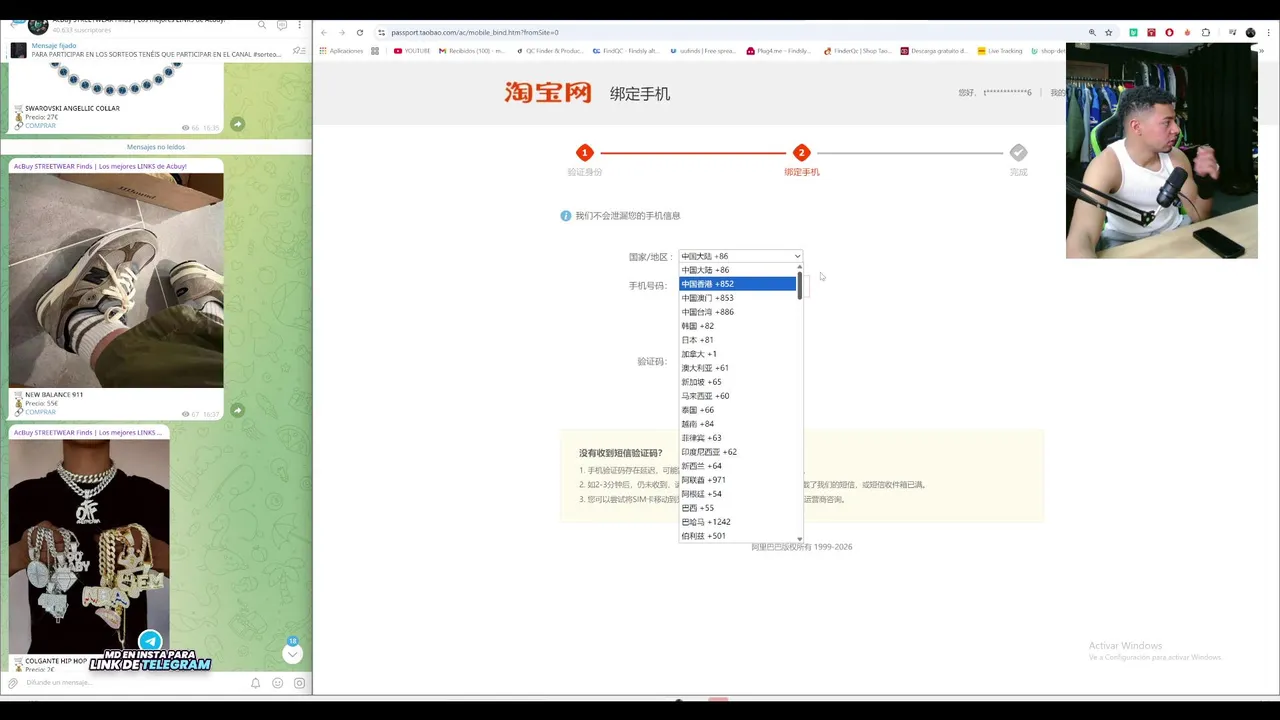Forward the Swarovski Angellic Collar post

tap(237, 124)
